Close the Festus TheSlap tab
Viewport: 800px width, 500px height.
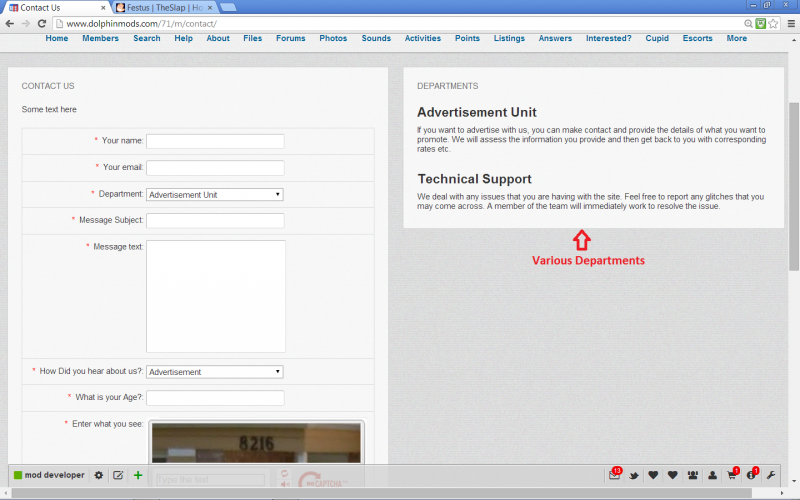pos(210,8)
